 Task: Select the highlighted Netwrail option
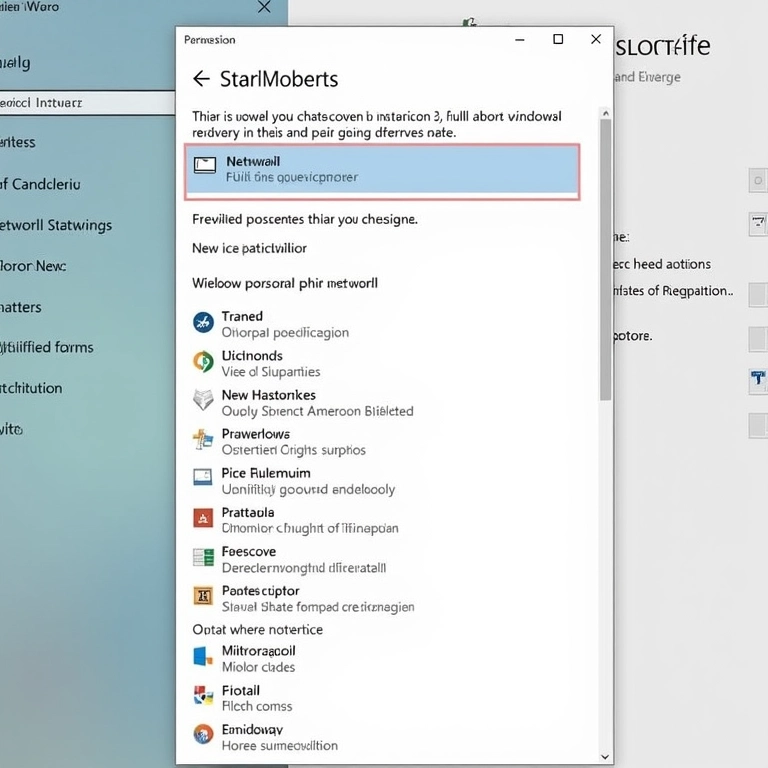point(381,169)
